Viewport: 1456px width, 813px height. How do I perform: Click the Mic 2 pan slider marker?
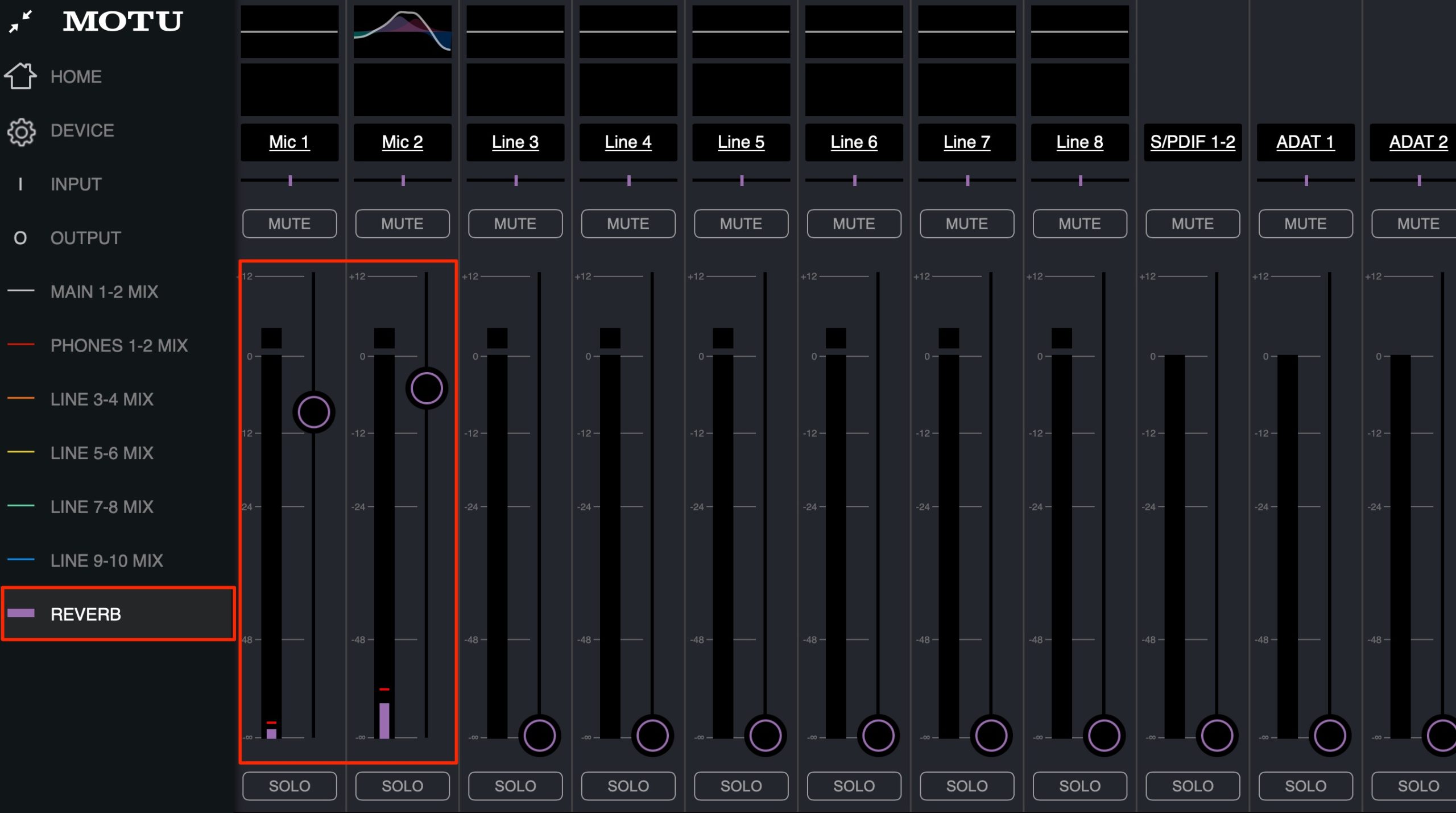(403, 180)
